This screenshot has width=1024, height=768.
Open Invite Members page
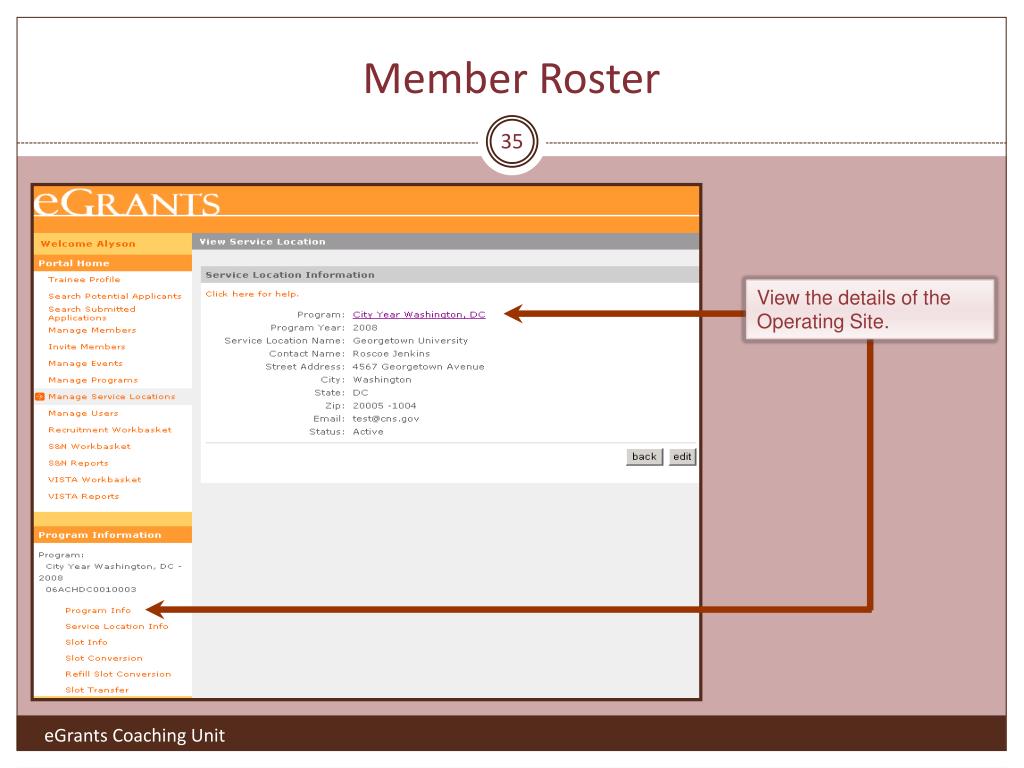point(86,347)
